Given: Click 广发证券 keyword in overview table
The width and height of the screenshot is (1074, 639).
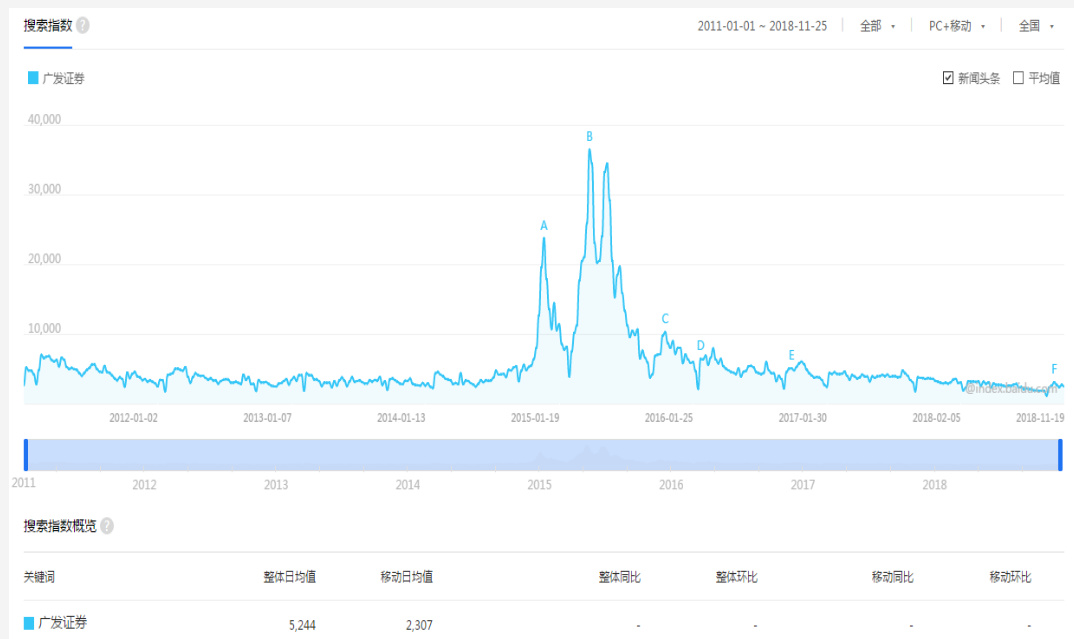Looking at the screenshot, I should point(62,623).
